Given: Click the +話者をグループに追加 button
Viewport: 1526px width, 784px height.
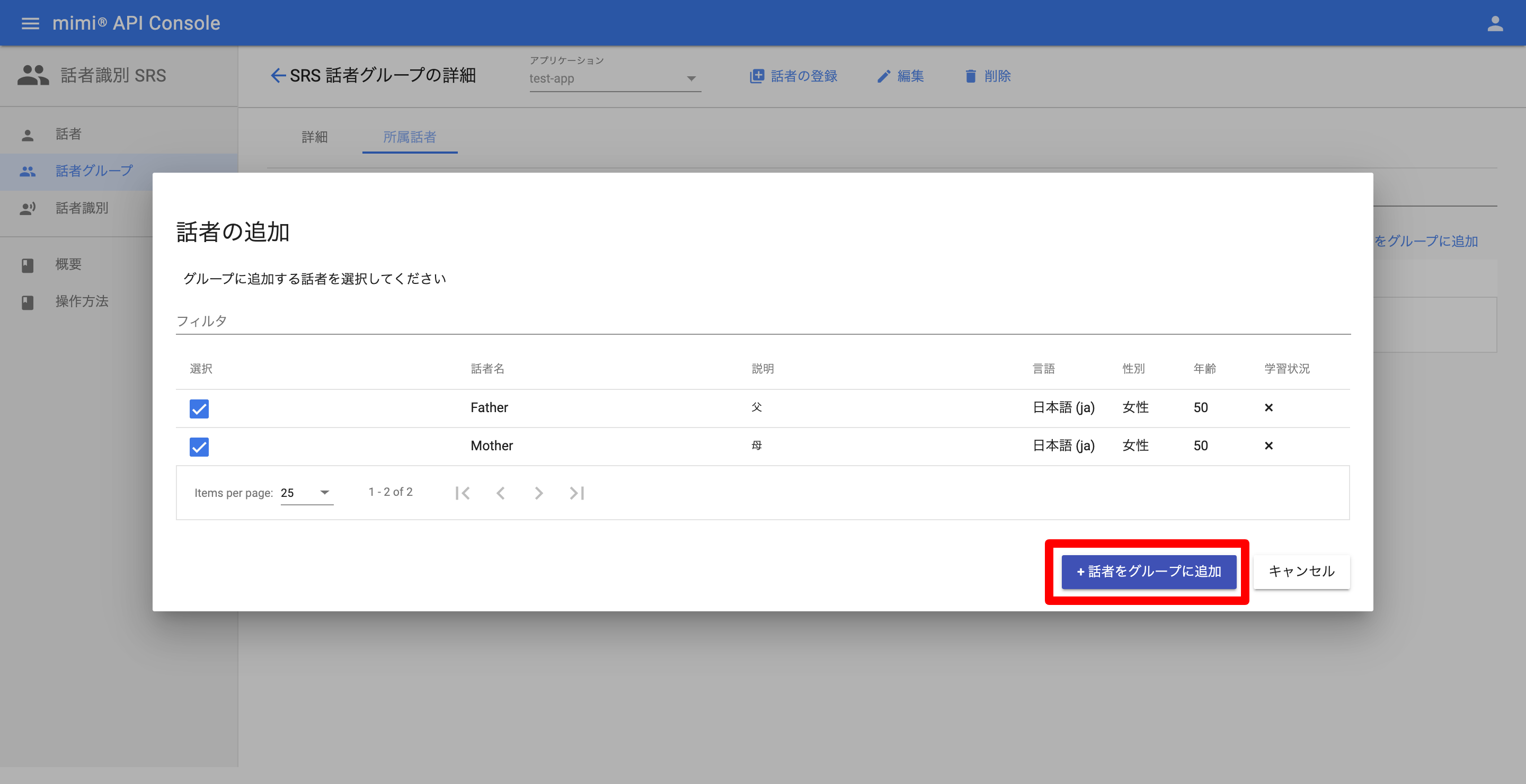Looking at the screenshot, I should point(1149,571).
